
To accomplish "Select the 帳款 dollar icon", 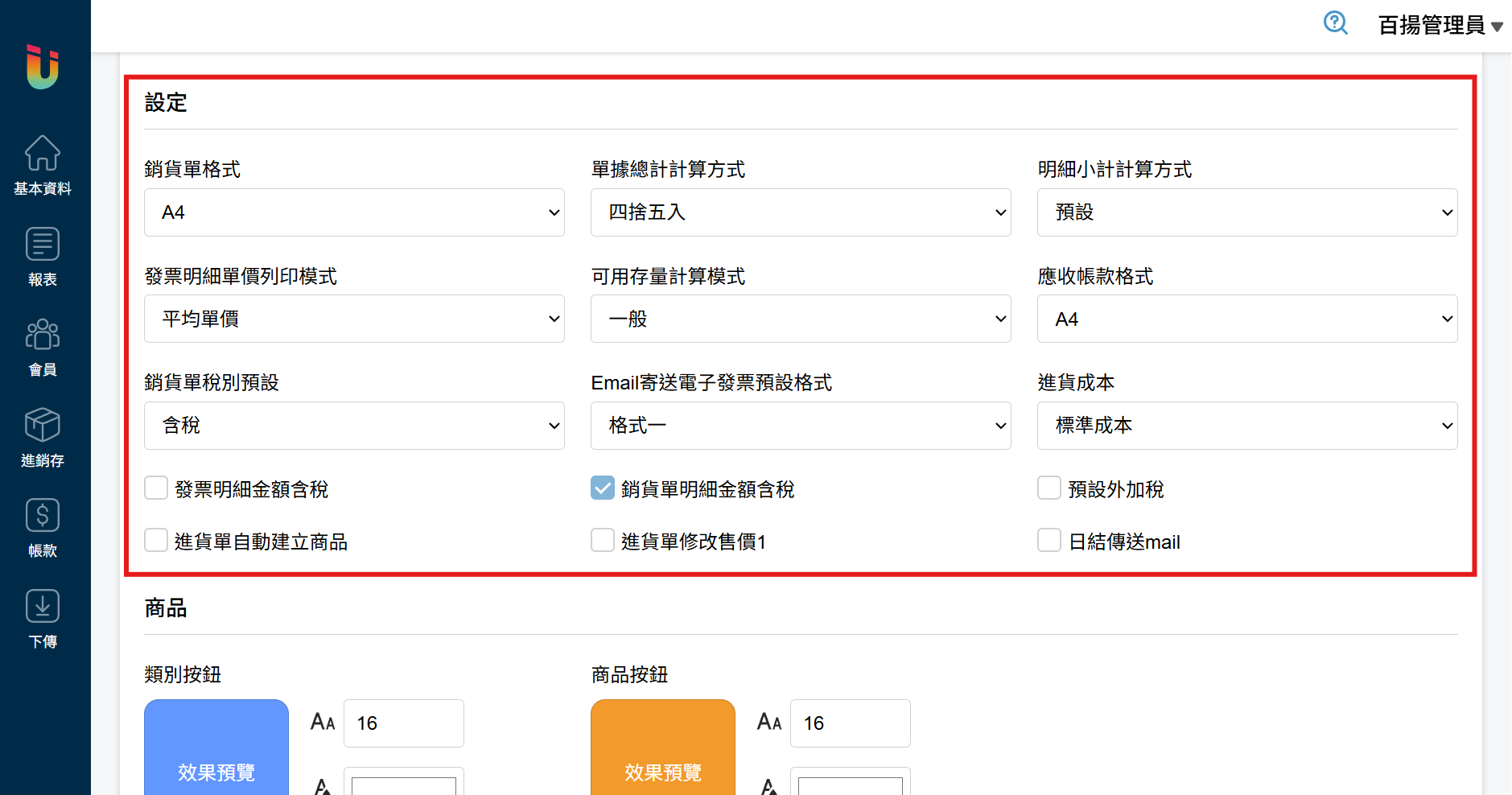I will coord(43,516).
